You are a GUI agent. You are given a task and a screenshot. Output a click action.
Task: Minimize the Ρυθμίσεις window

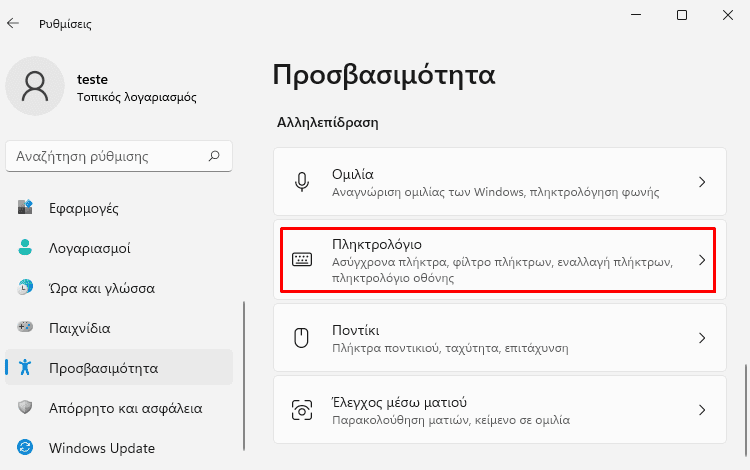click(636, 15)
